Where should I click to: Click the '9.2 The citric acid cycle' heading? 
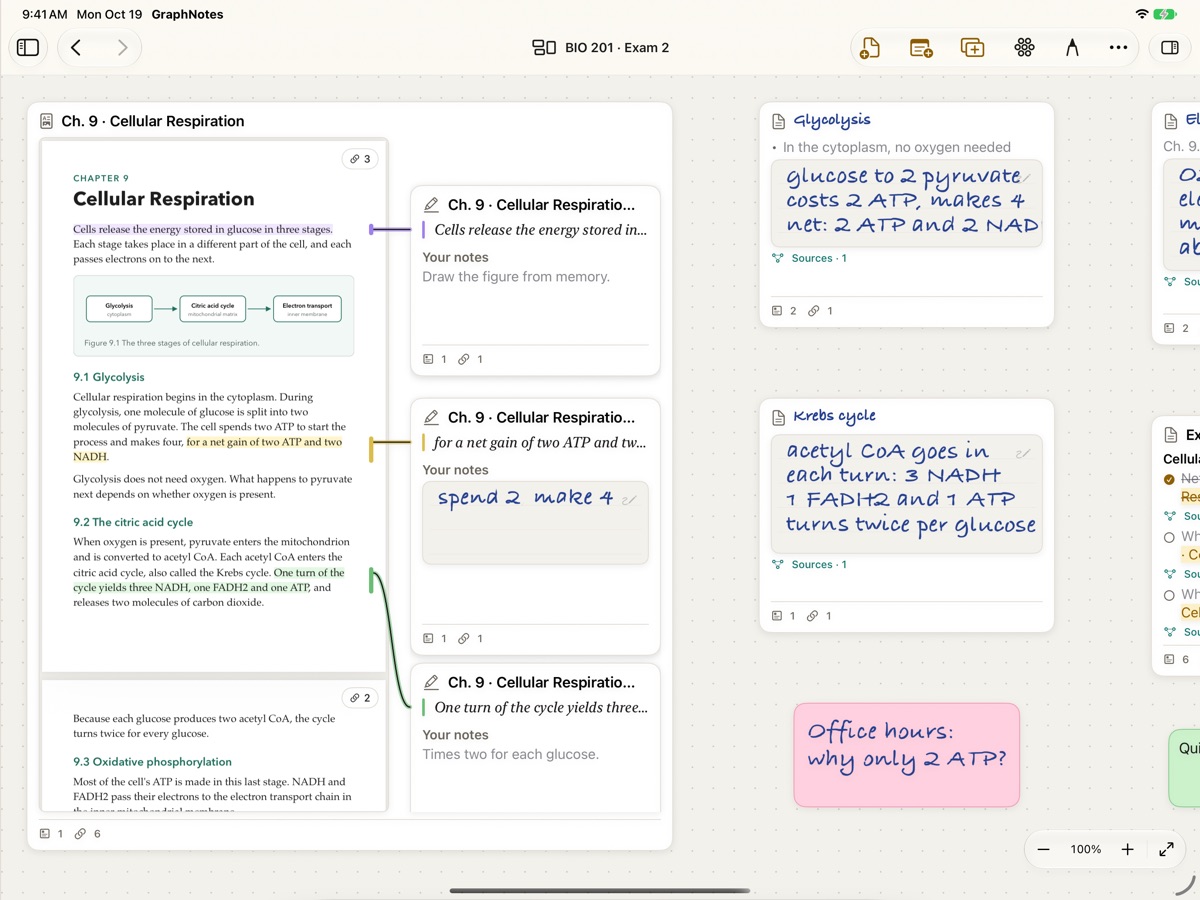pos(133,522)
